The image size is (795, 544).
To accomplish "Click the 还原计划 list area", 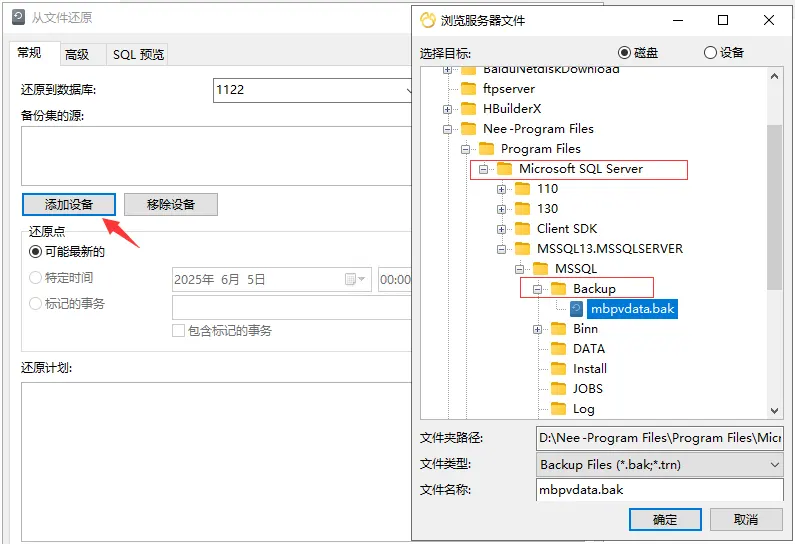I will coord(217,461).
